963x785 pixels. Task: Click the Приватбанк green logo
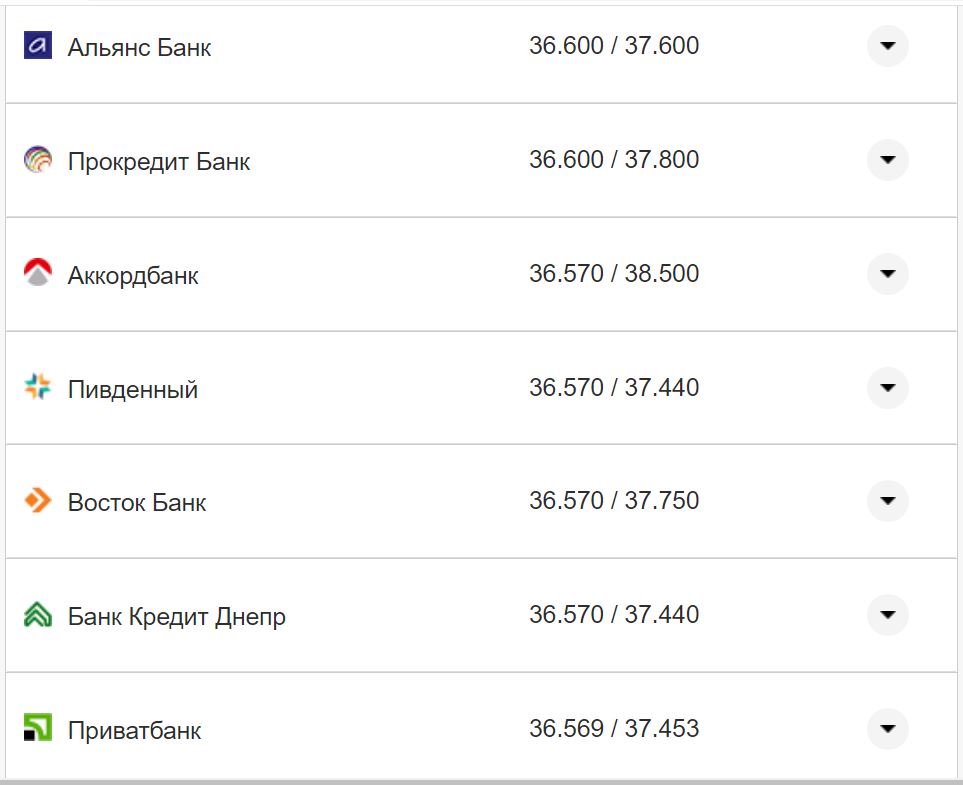click(x=38, y=730)
